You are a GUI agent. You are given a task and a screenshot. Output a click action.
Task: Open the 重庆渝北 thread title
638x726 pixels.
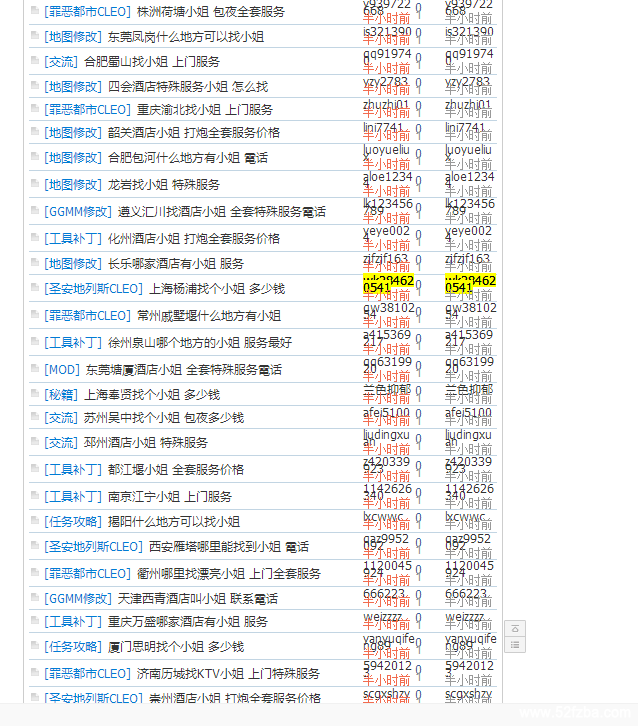coord(205,110)
